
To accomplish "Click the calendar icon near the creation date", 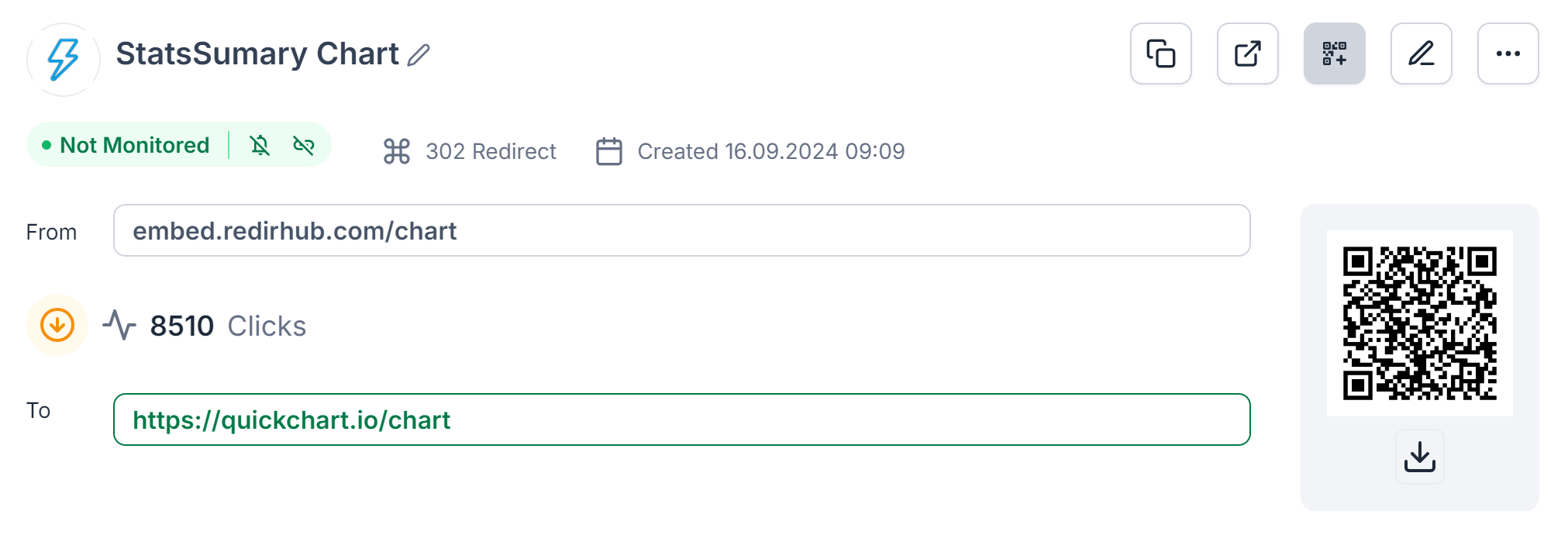I will coord(609,150).
